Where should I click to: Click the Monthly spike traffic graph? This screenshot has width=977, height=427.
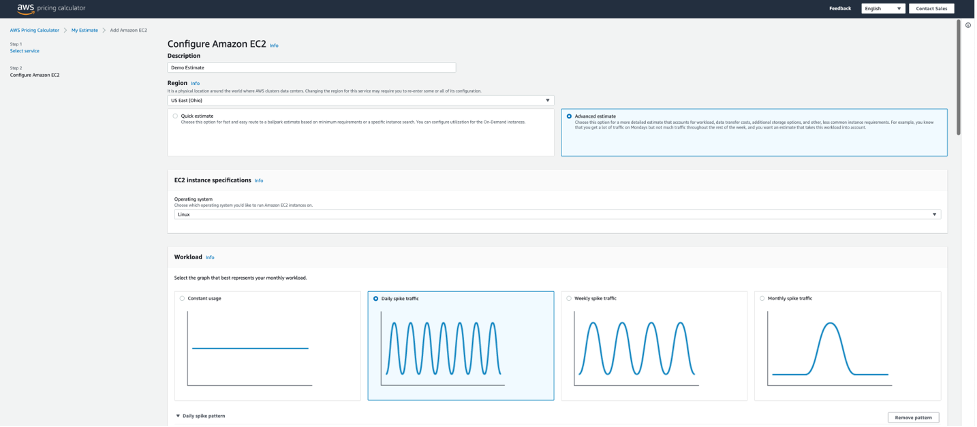tap(830, 348)
